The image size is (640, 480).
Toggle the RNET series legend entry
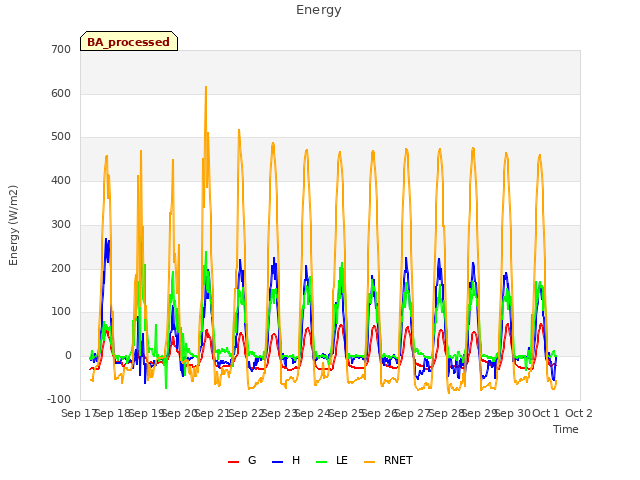[x=388, y=461]
